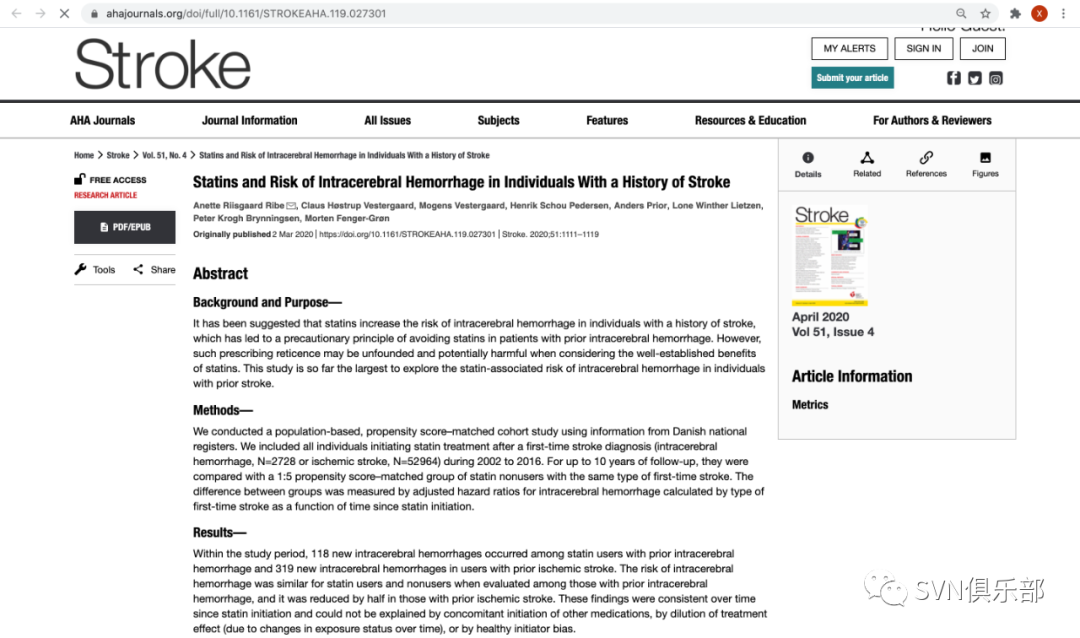
Task: Click the MY ALERTS button
Action: [849, 48]
